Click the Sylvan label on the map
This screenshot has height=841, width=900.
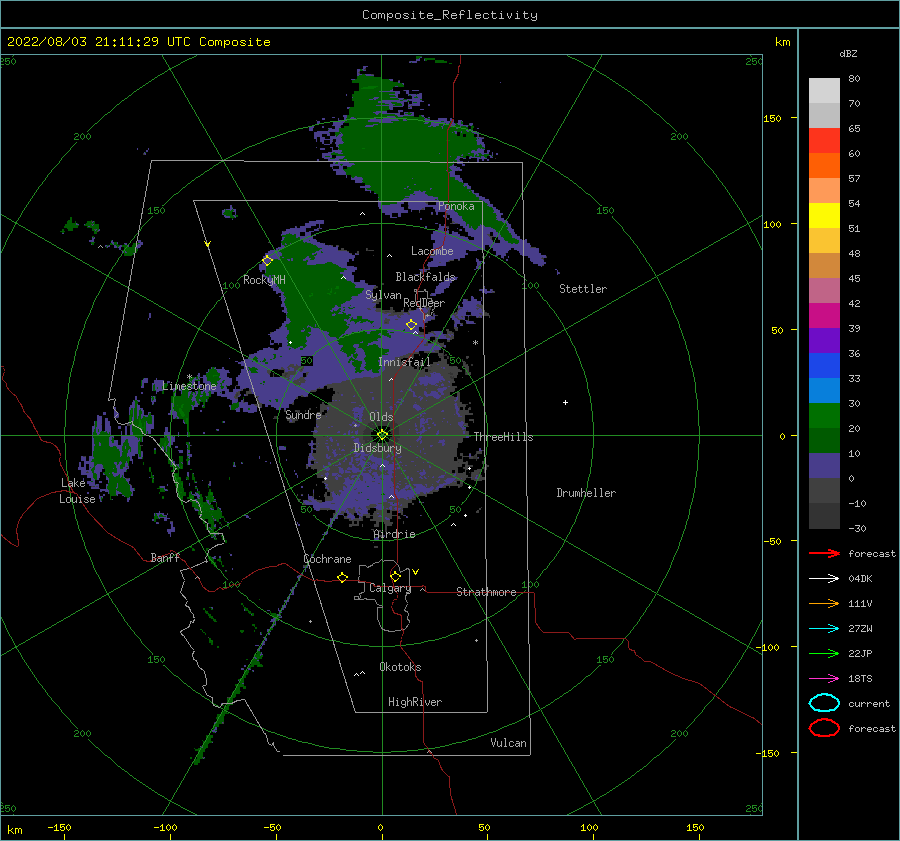(383, 295)
